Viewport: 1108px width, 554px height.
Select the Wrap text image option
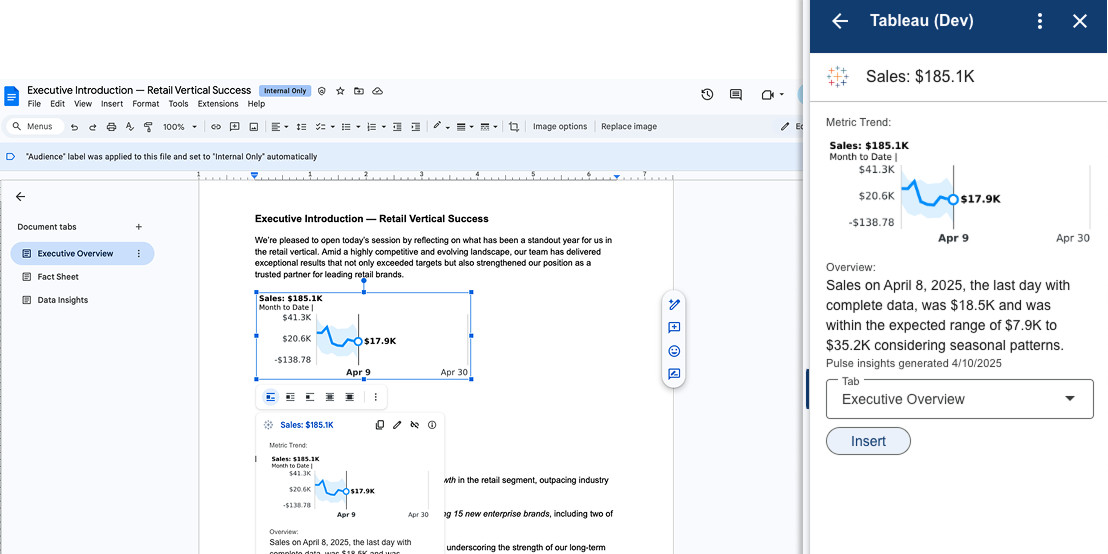click(x=290, y=397)
